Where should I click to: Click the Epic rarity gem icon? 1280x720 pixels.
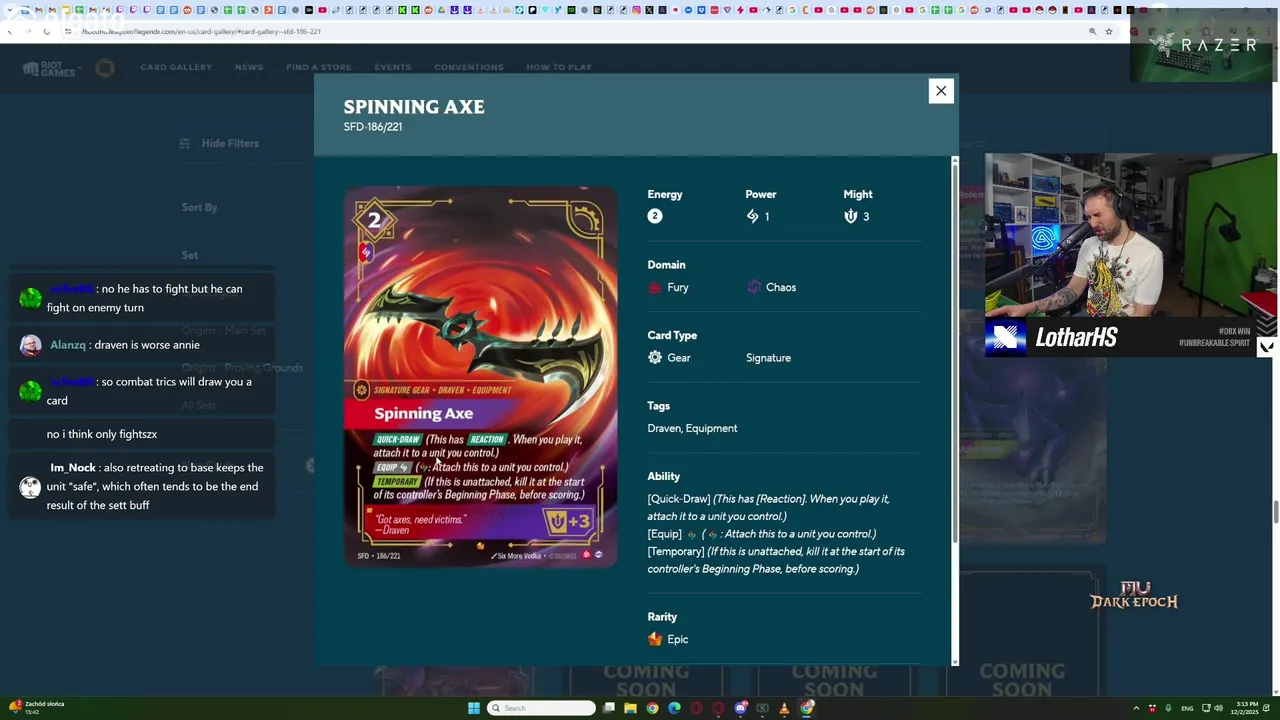(x=655, y=639)
